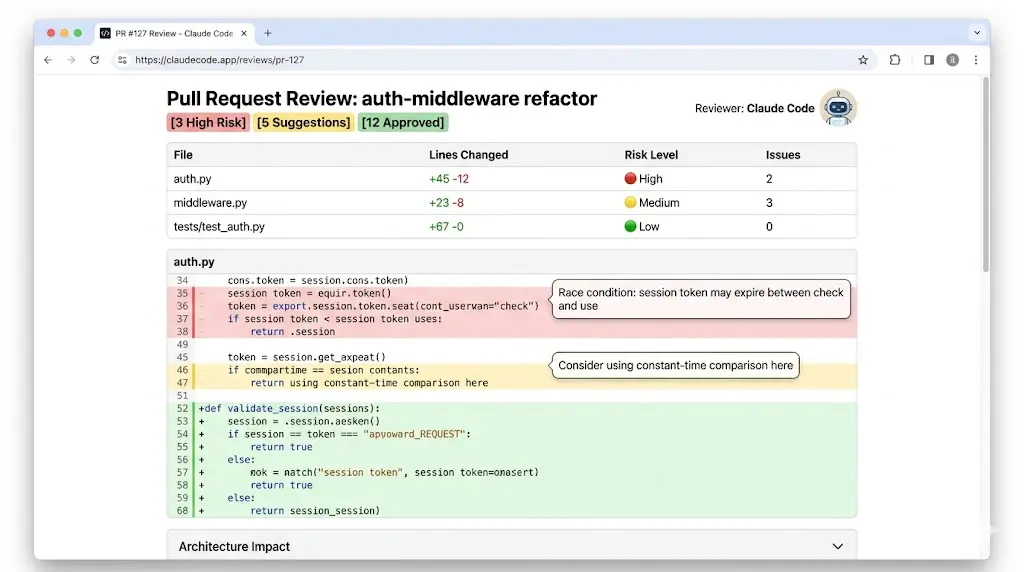Open the tab search dropdown arrow
The height and width of the screenshot is (572, 1024).
(x=976, y=33)
